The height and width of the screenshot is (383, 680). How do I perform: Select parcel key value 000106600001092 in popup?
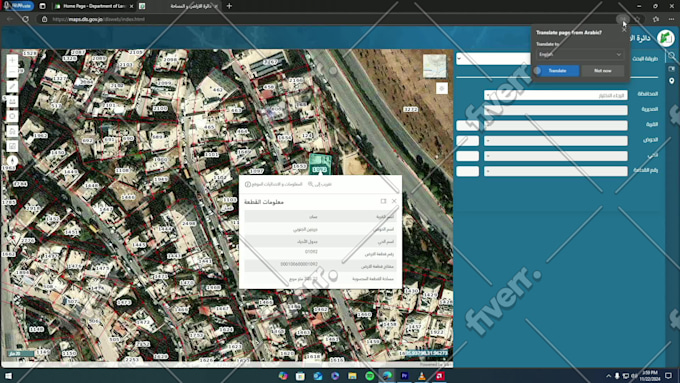pos(299,264)
